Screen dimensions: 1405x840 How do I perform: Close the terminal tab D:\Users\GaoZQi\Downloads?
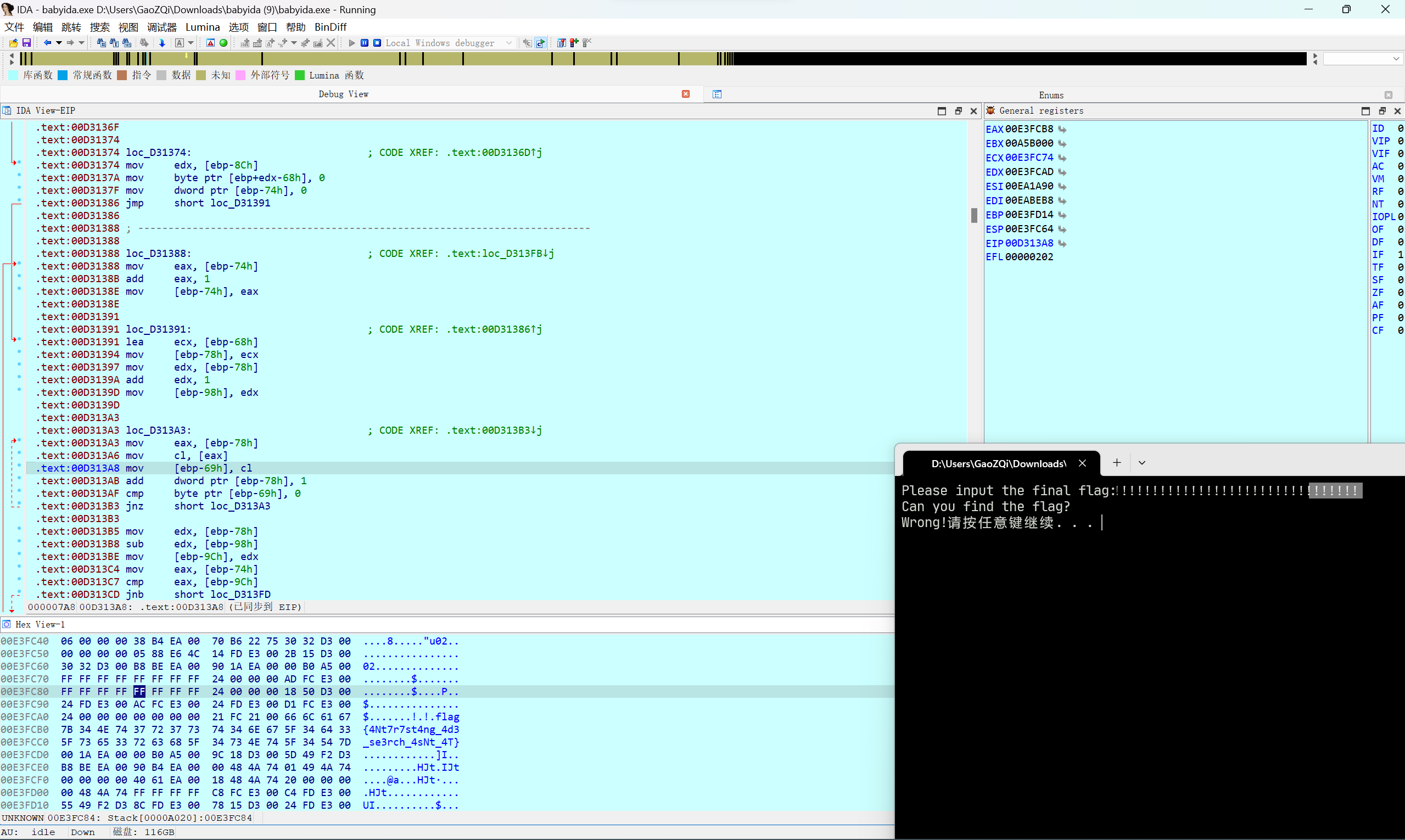tap(1082, 463)
